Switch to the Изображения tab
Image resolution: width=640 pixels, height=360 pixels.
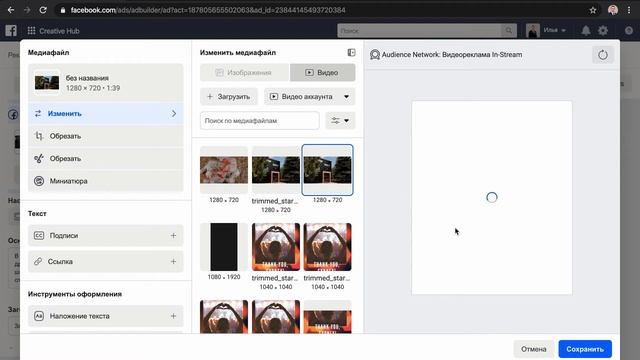click(244, 72)
